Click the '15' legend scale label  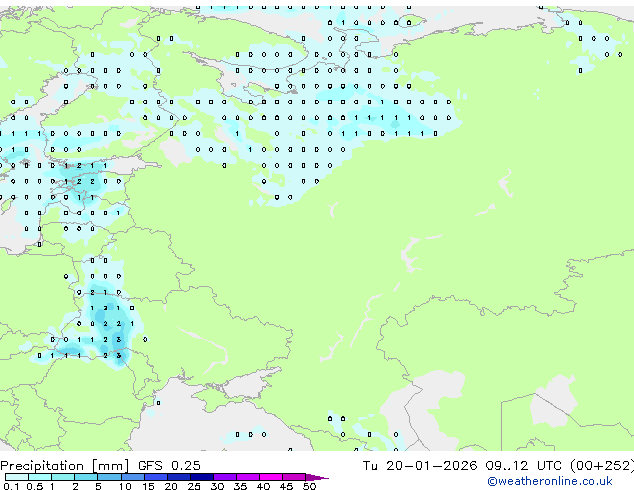pos(148,486)
